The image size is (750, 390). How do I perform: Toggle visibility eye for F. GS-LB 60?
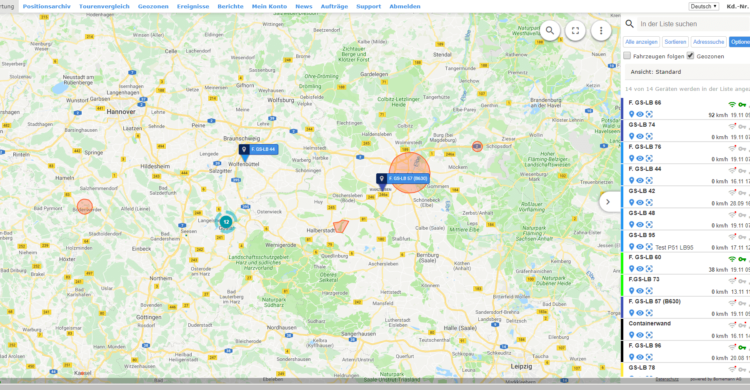(640, 269)
